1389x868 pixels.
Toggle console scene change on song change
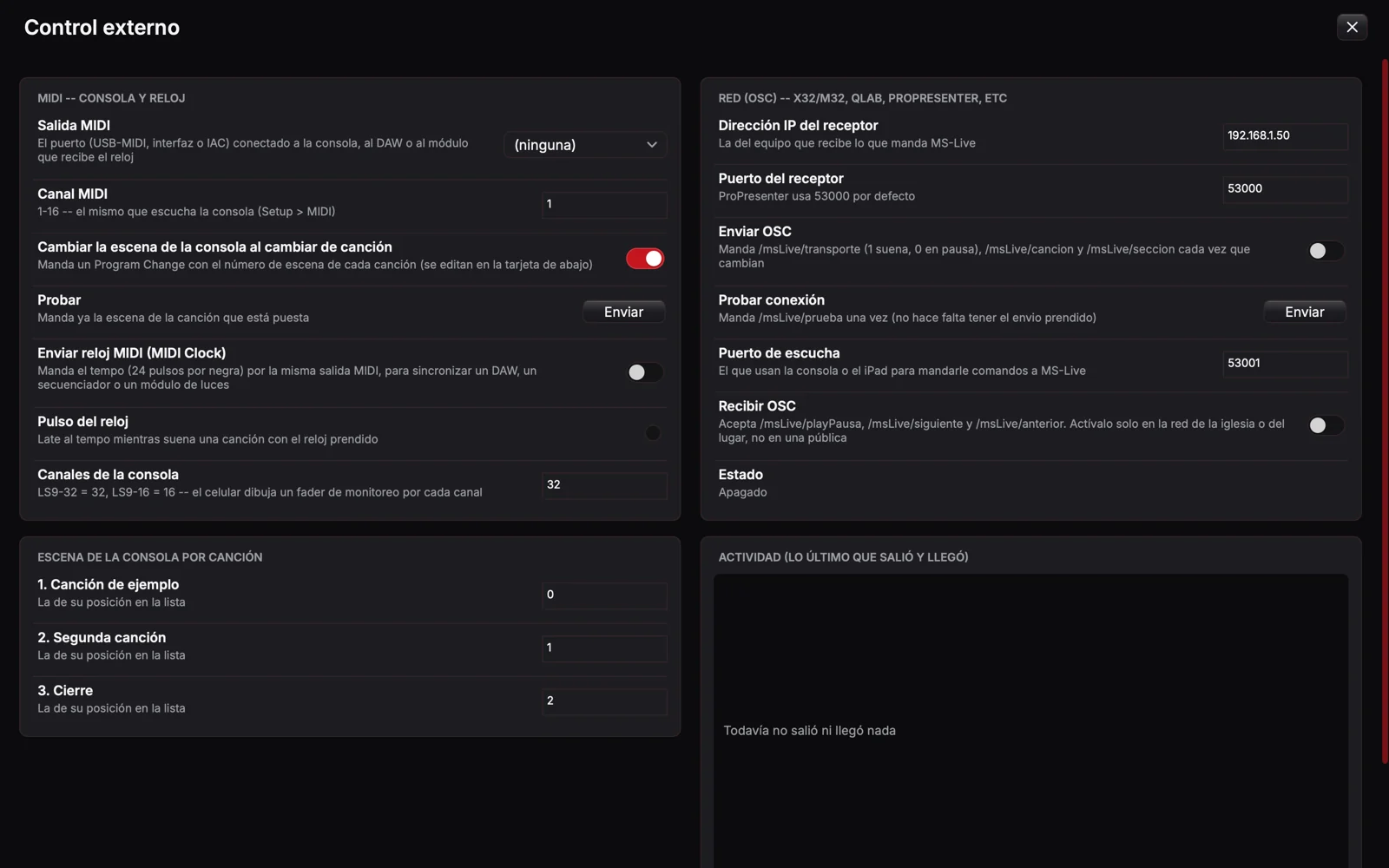click(645, 258)
